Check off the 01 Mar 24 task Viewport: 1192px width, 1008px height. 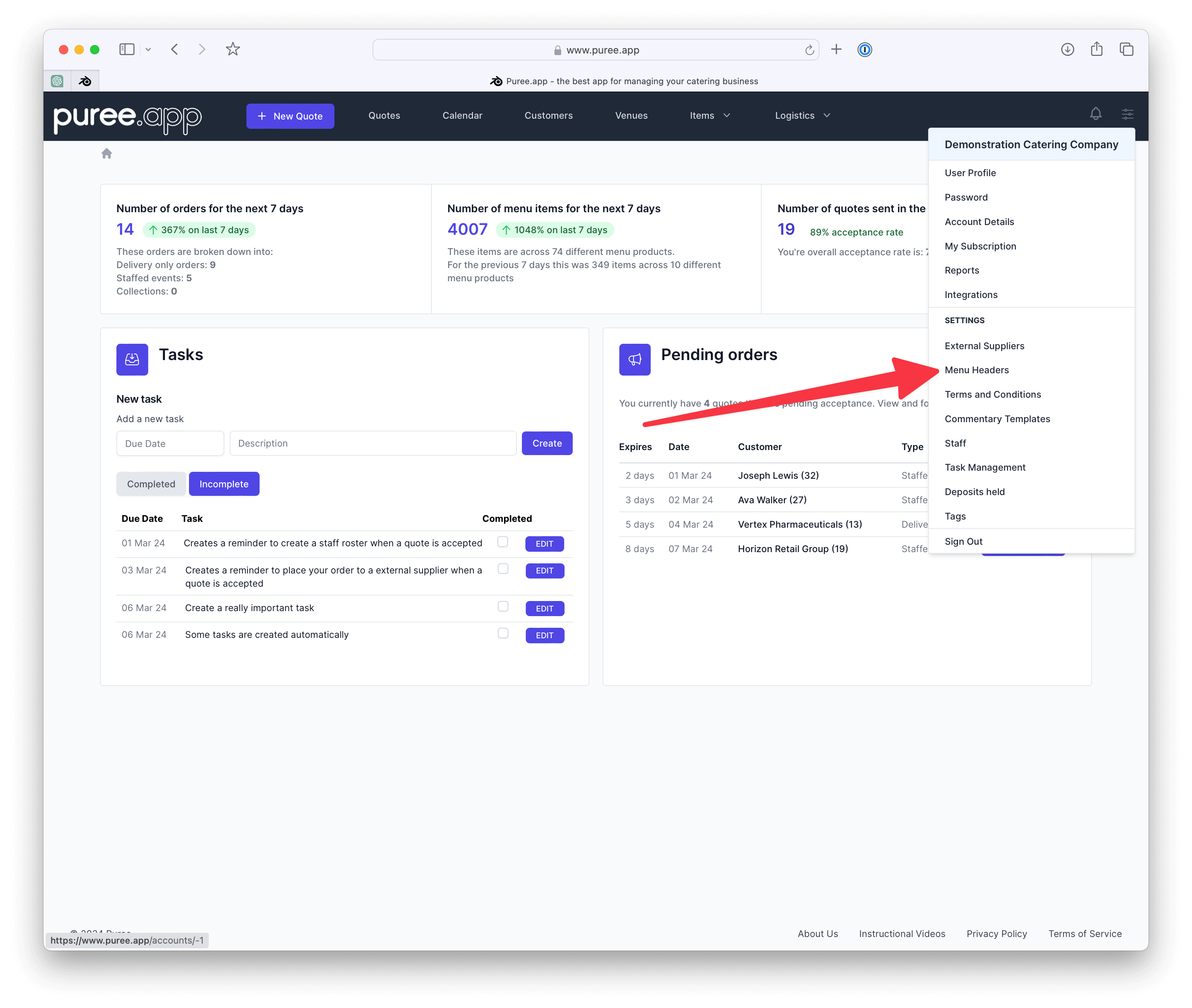pyautogui.click(x=503, y=542)
